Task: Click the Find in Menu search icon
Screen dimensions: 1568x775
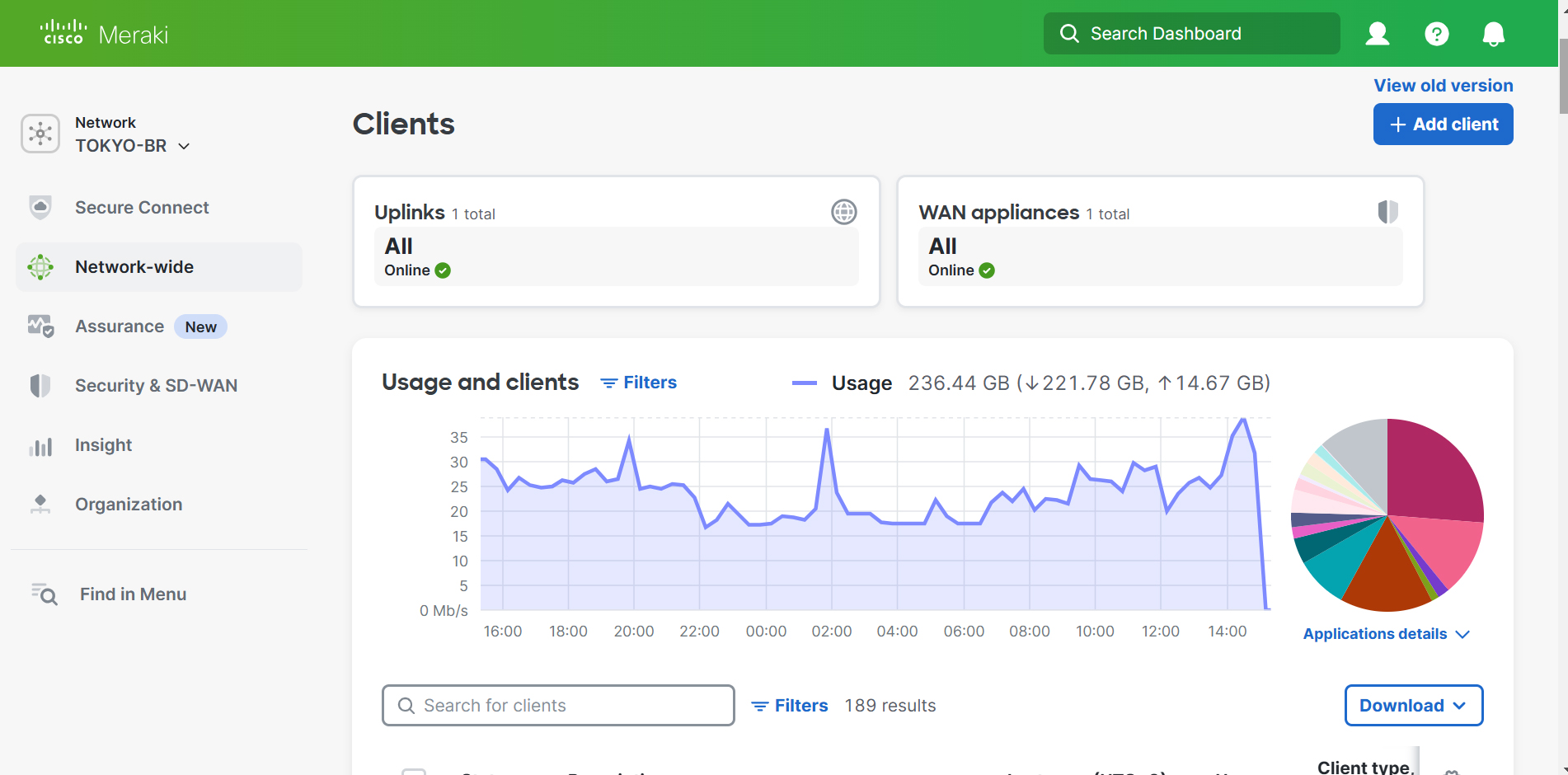Action: [x=45, y=594]
